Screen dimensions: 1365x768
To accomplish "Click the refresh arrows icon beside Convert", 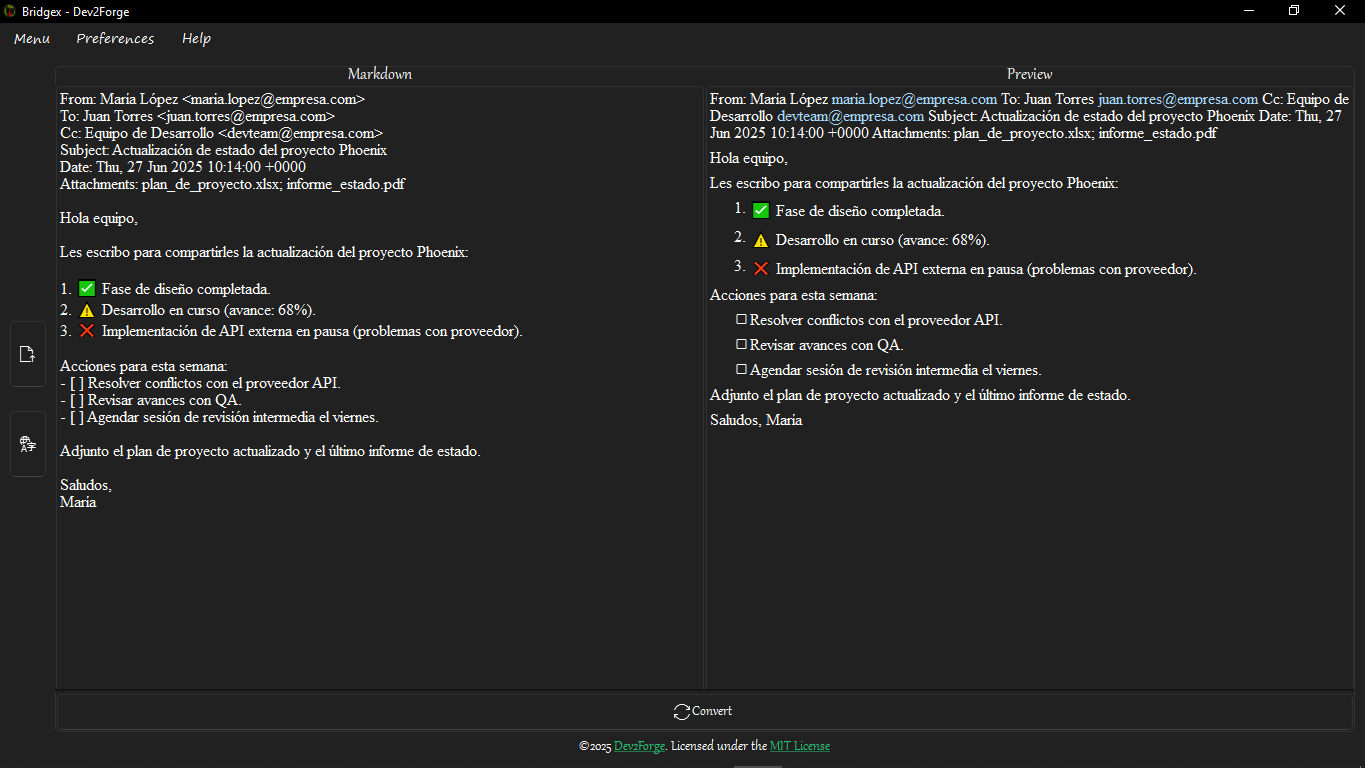I will point(682,711).
